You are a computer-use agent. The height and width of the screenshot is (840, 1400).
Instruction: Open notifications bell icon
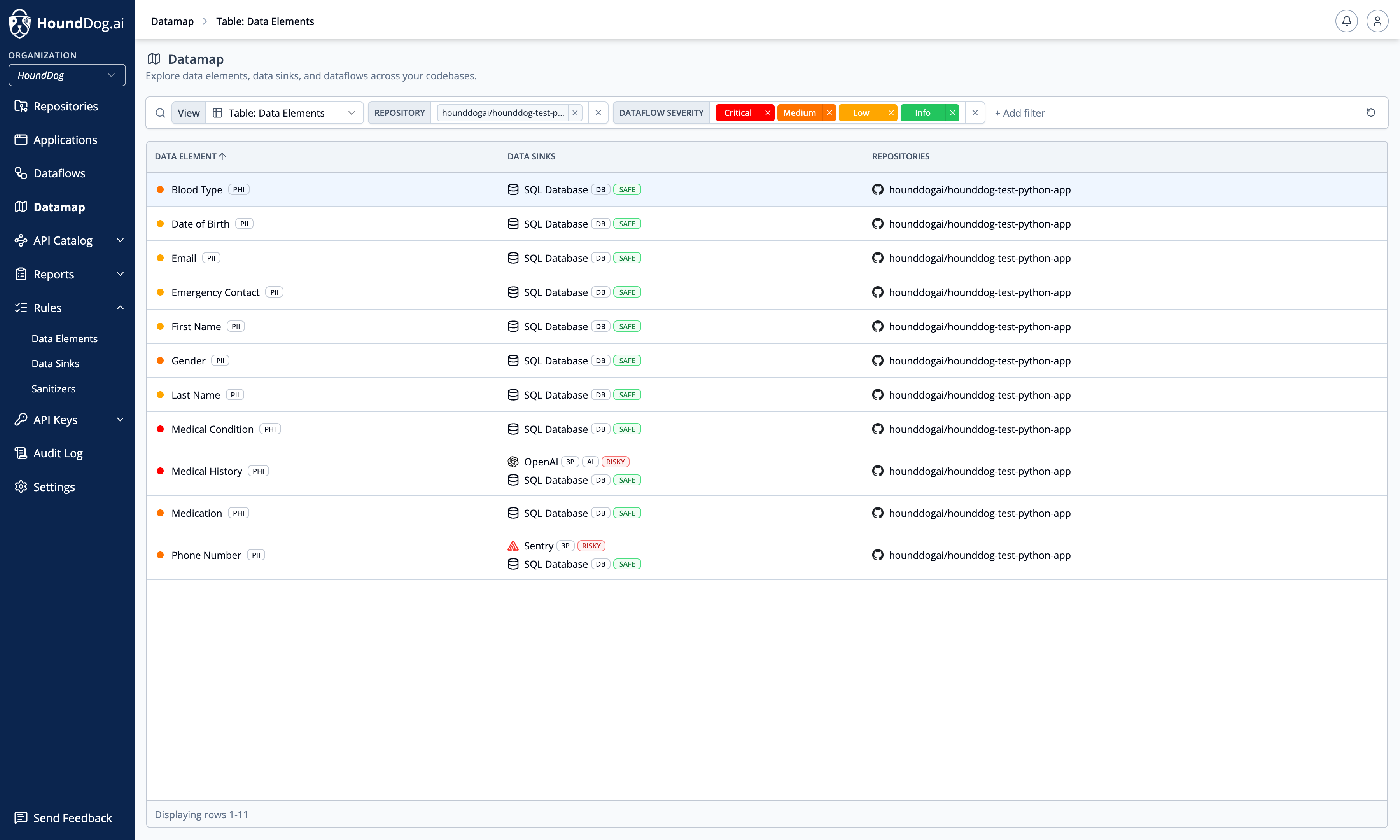1346,21
